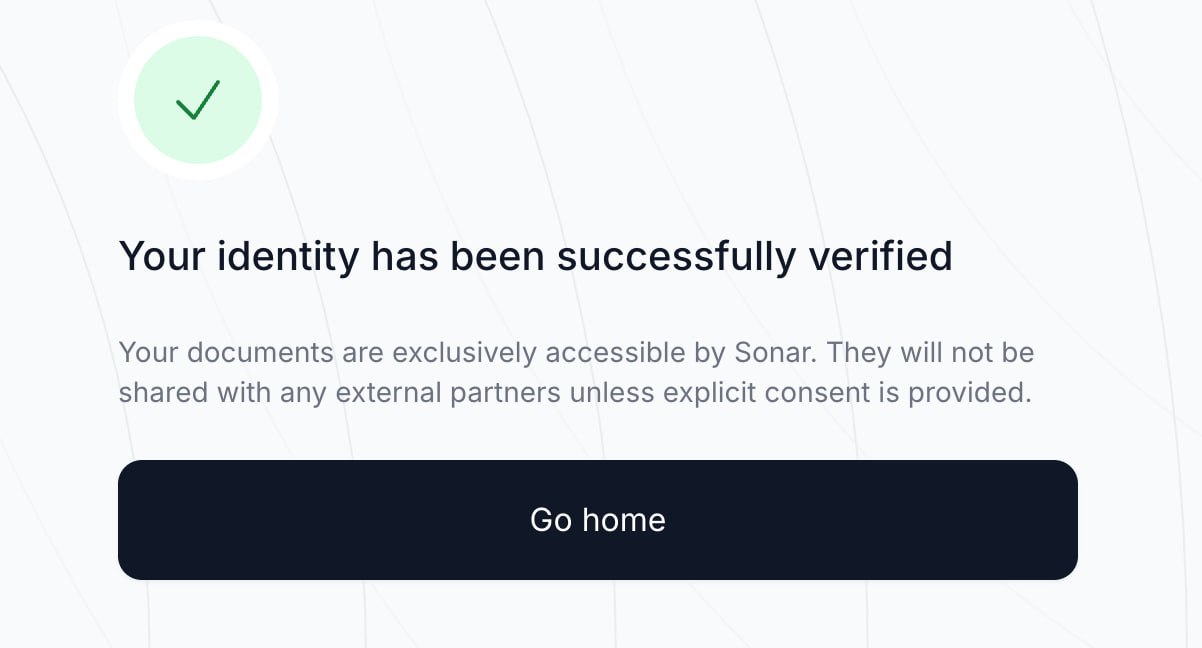
Task: Click the green checkmark icon
Action: coord(198,100)
